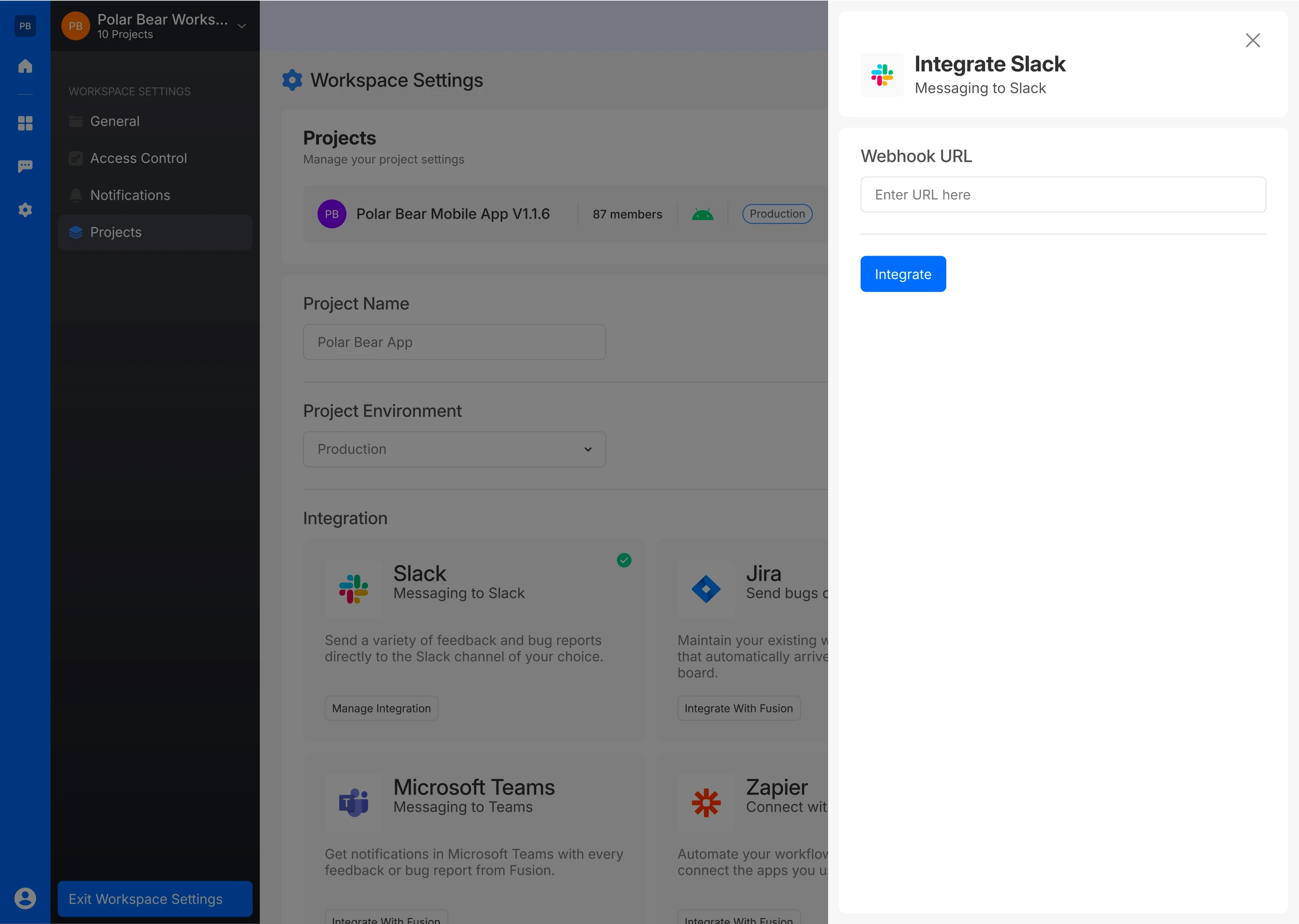Click Integrate With Fusion under Jira
The image size is (1299, 924).
(x=738, y=708)
